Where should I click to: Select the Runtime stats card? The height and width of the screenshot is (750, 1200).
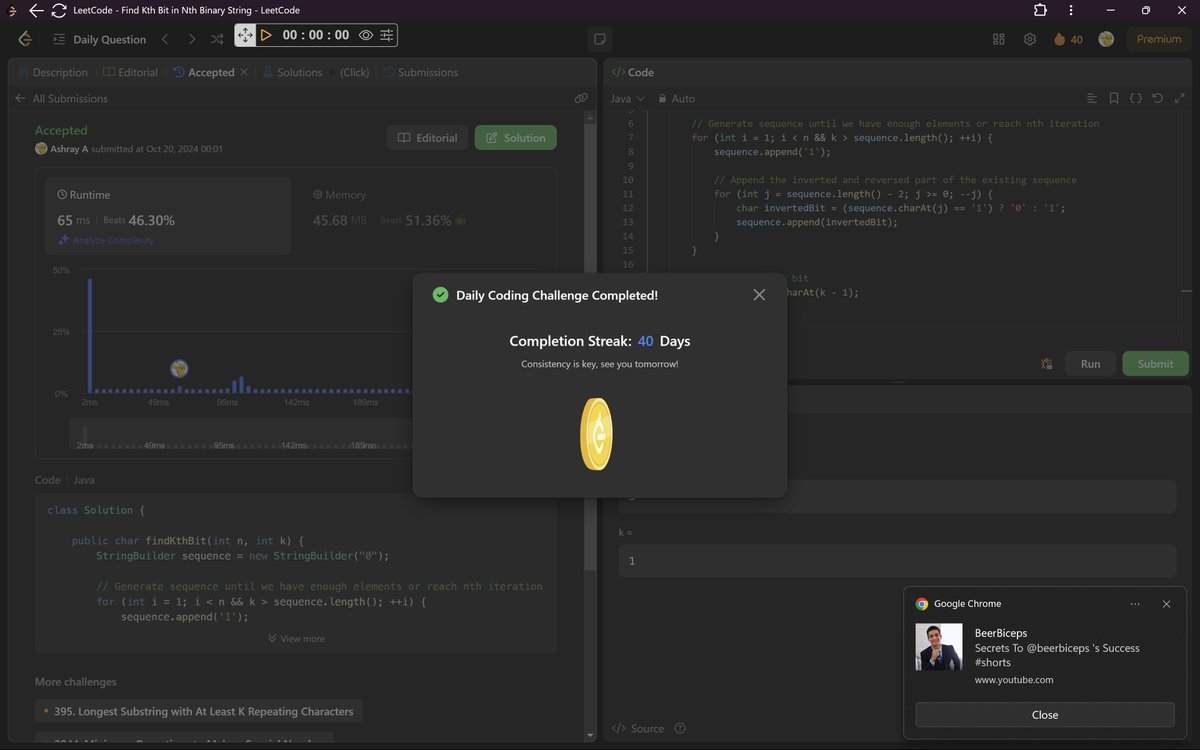click(168, 216)
